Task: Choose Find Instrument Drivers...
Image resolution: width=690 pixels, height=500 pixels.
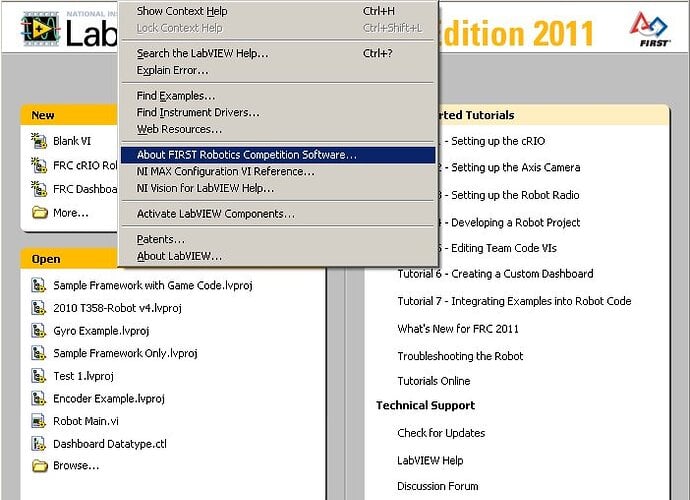Action: click(x=278, y=112)
